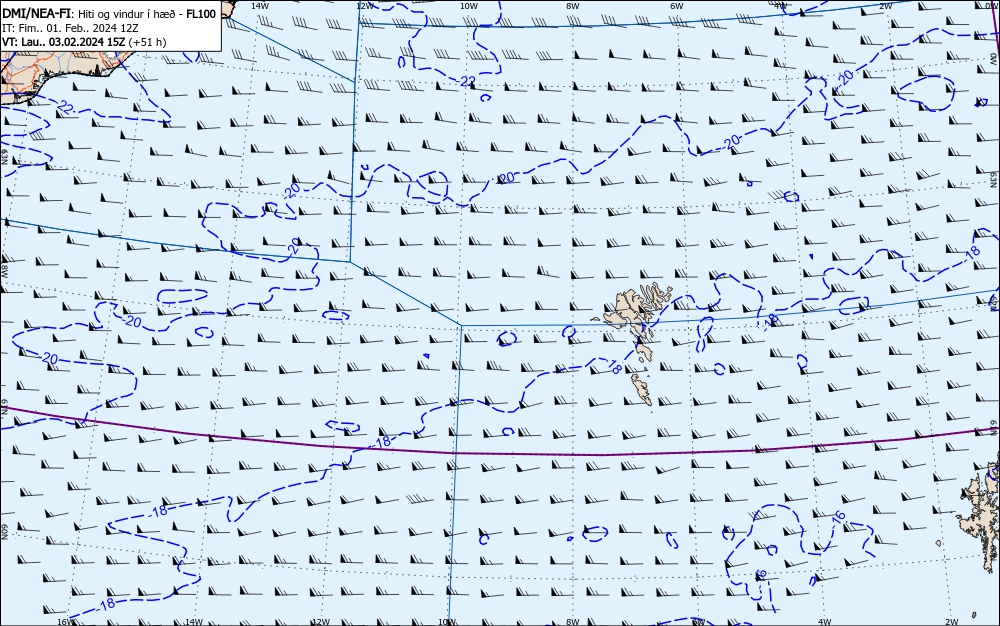Viewport: 1000px width, 626px height.
Task: Click the "DMI/NEA-FI" chart title text
Action: pyautogui.click(x=36, y=14)
